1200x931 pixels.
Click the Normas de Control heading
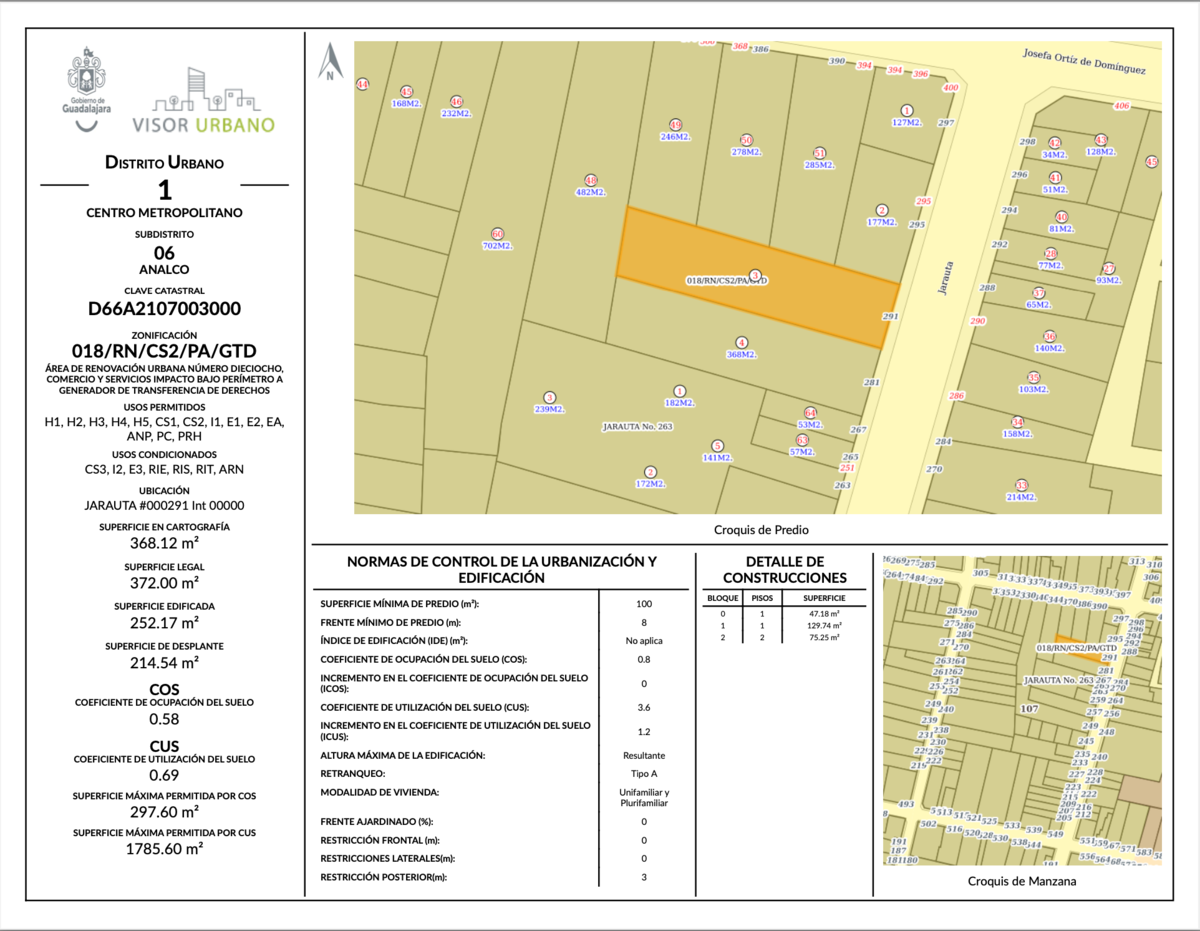point(502,569)
